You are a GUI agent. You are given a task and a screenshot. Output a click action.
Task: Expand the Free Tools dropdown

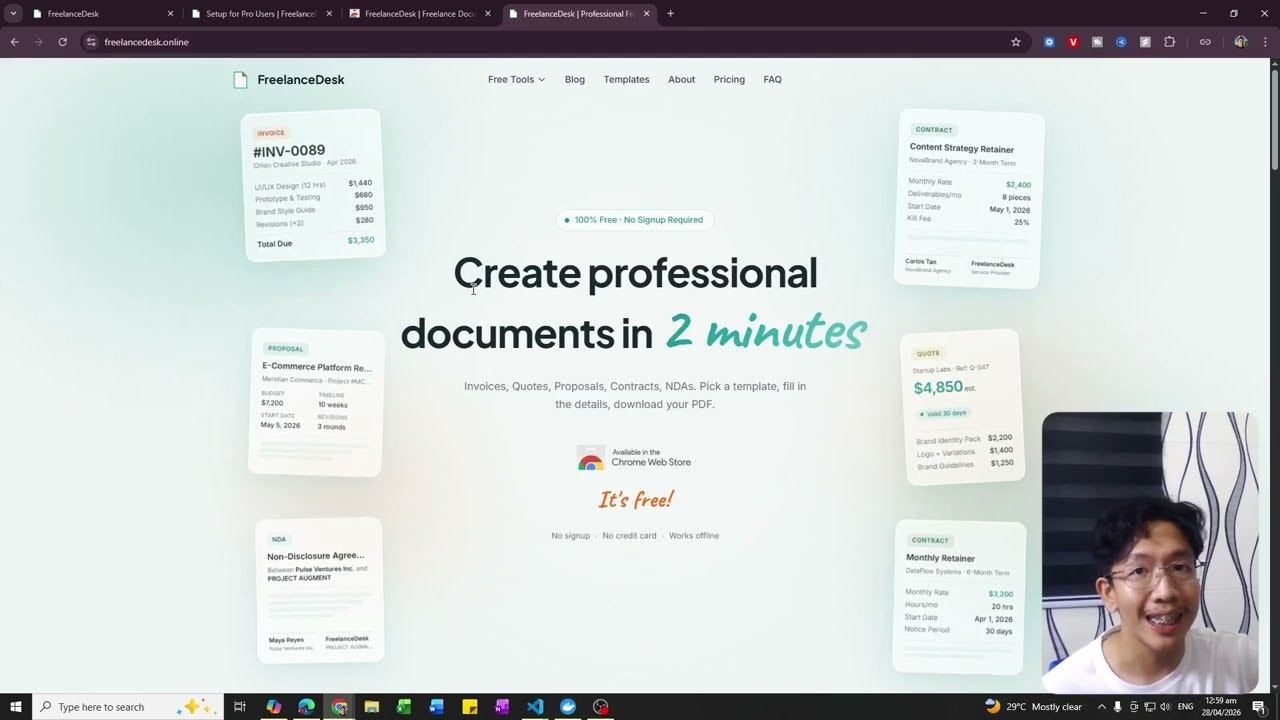click(x=516, y=80)
